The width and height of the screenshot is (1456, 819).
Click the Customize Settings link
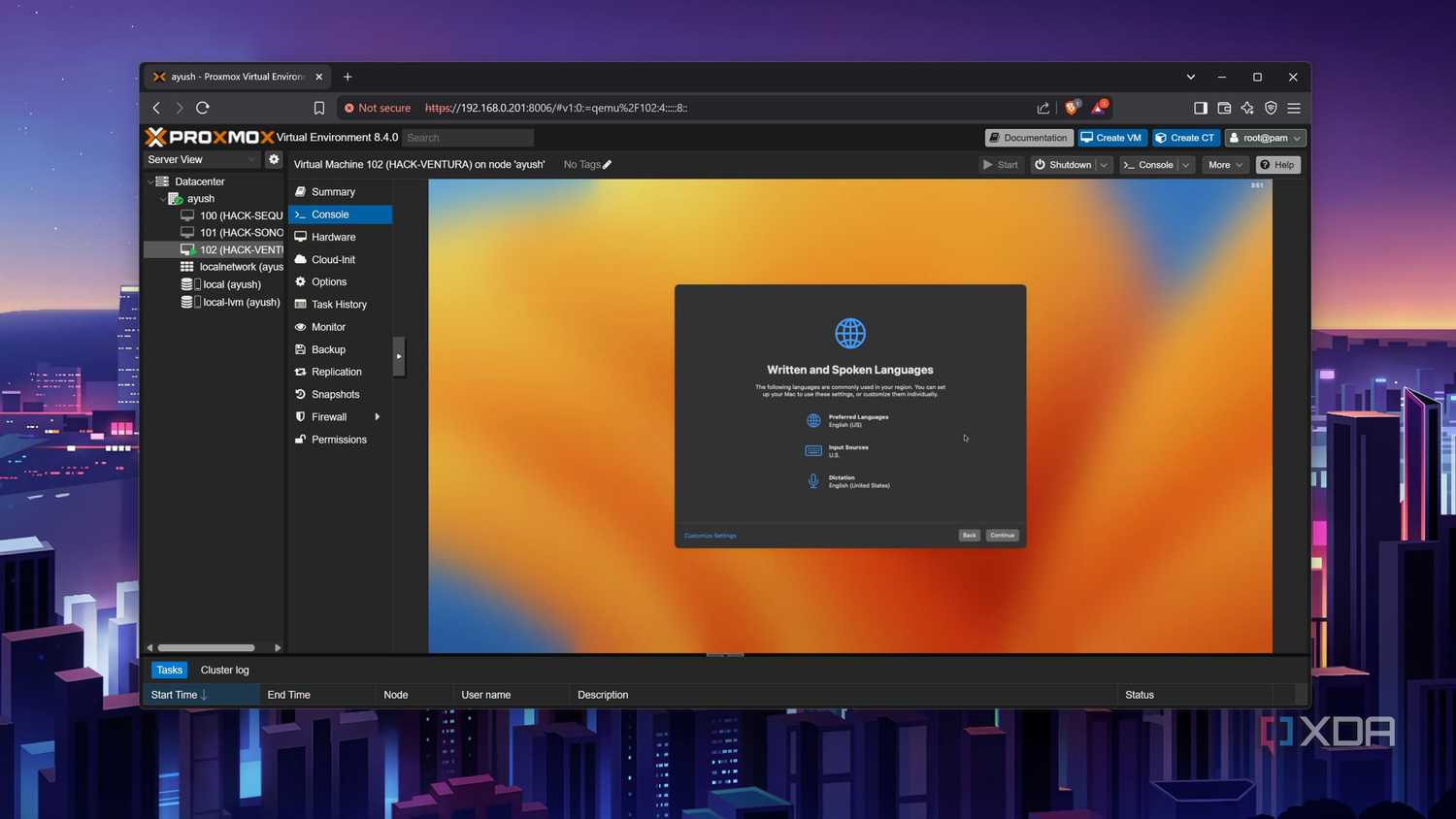click(x=711, y=536)
